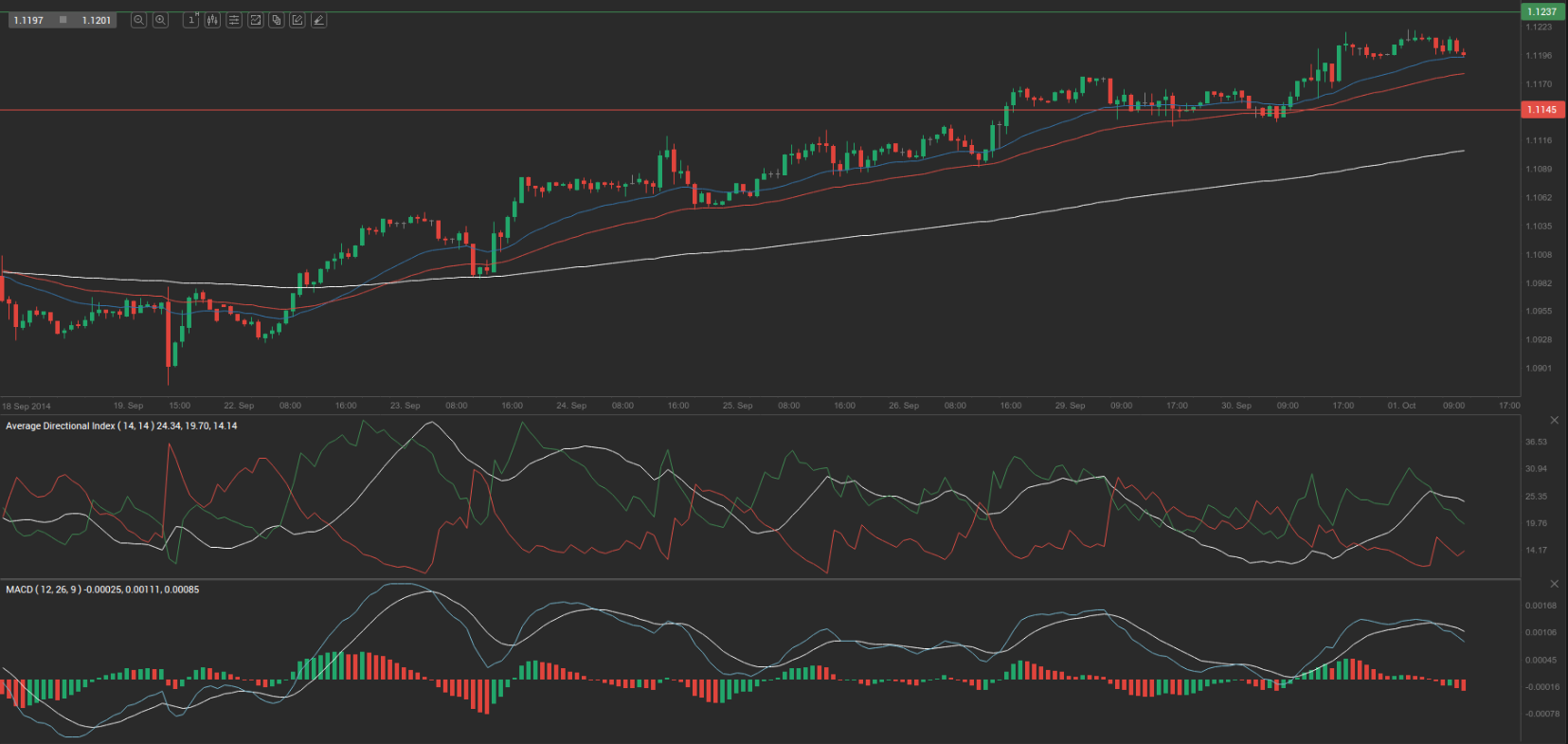Open the candlestick chart type selector

212,20
